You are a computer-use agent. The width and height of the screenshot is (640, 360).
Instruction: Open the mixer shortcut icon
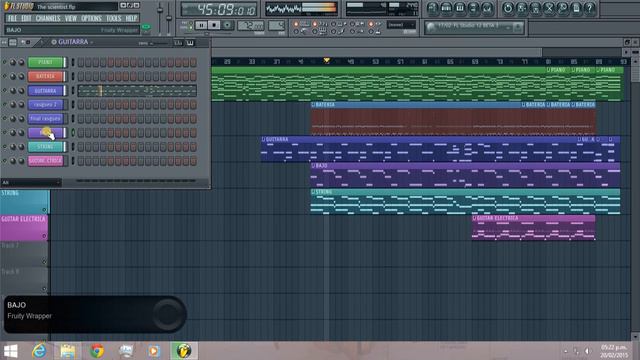pos(487,8)
